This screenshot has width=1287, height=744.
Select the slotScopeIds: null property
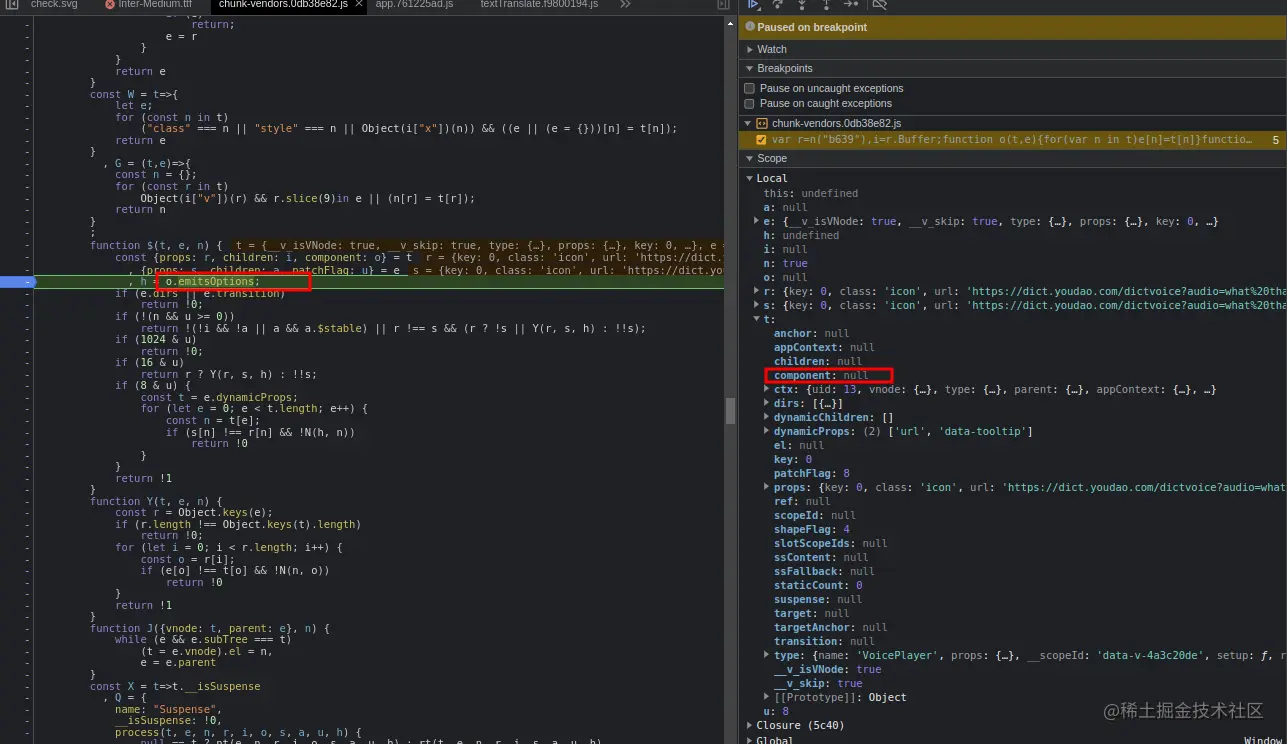point(830,543)
